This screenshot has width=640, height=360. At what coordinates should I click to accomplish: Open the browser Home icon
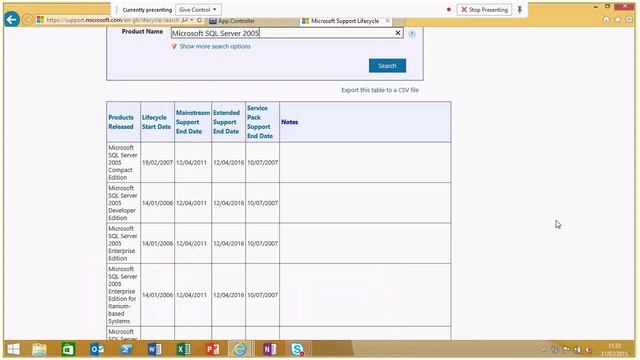point(606,20)
